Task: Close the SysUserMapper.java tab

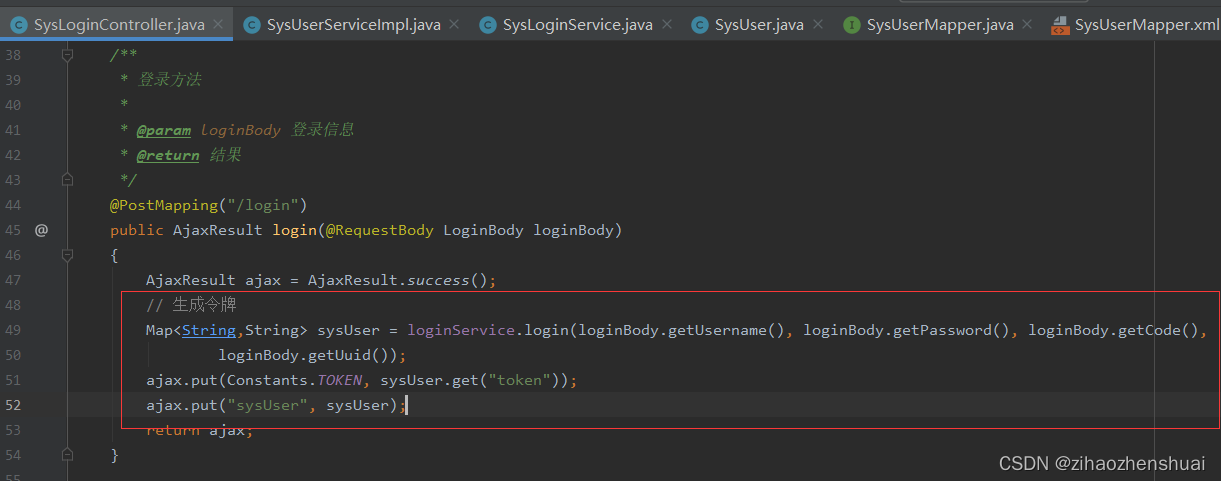Action: tap(1028, 25)
